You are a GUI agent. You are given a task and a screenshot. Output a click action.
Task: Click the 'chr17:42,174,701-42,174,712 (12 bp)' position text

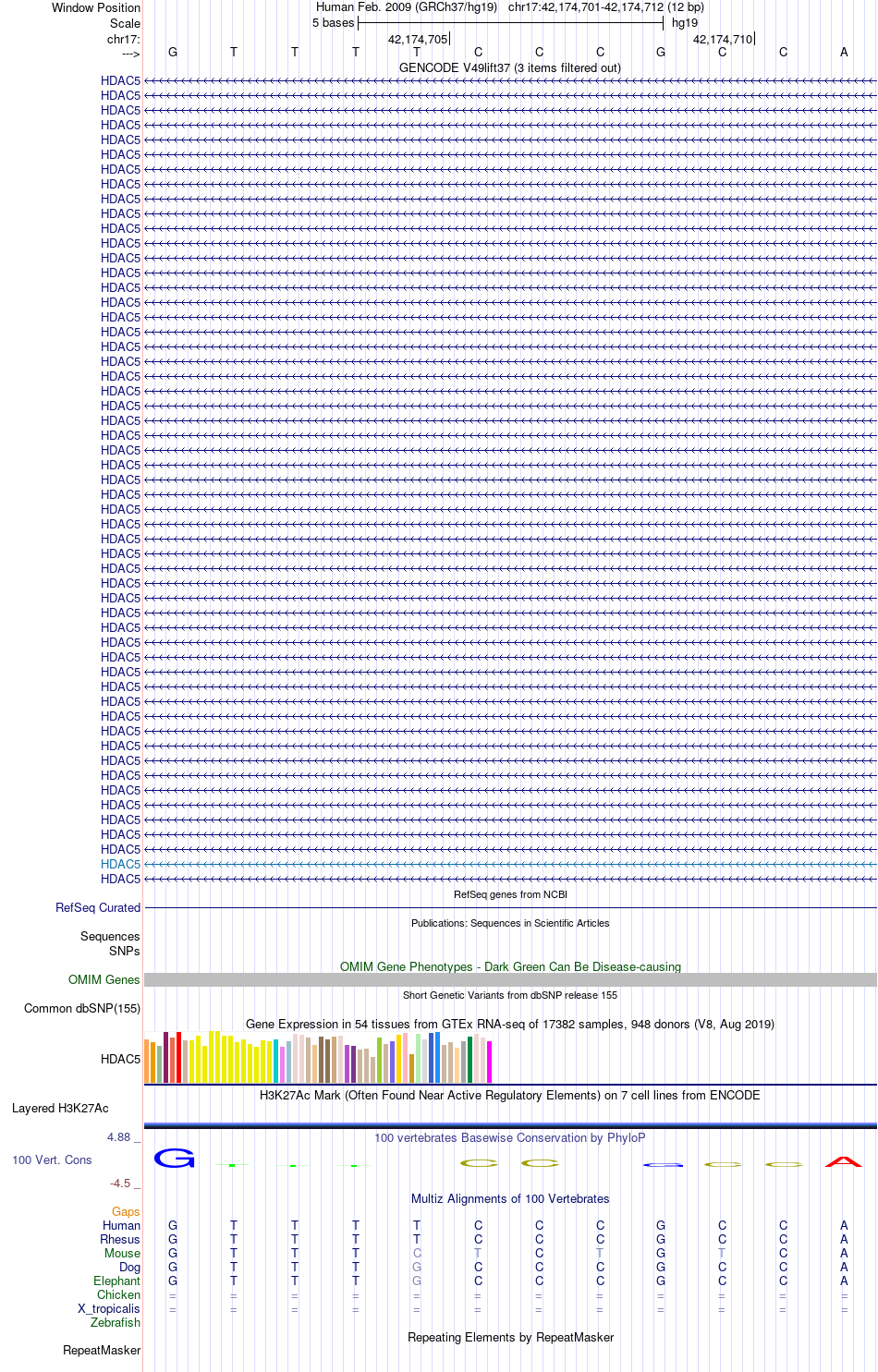coord(606,7)
